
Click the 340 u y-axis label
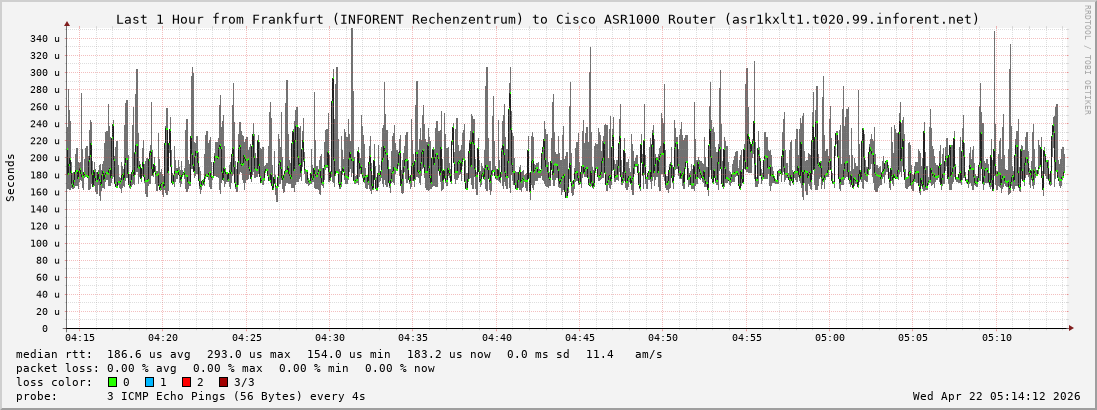[45, 39]
